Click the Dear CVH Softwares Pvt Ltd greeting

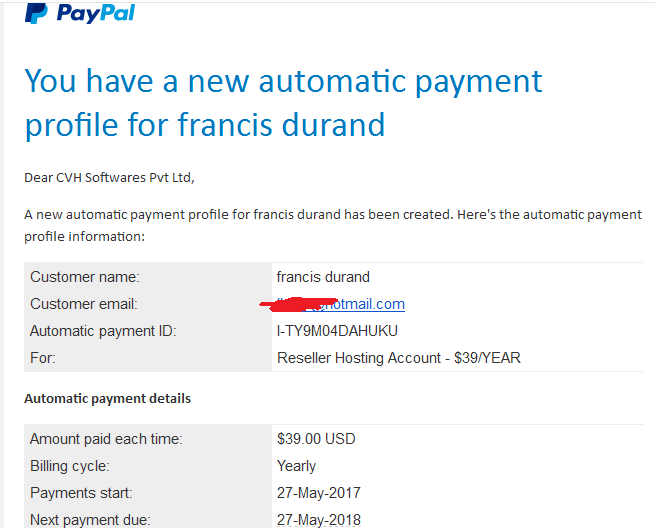pyautogui.click(x=109, y=178)
